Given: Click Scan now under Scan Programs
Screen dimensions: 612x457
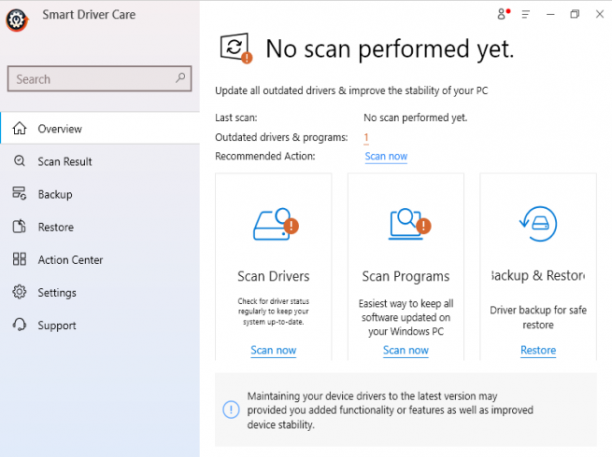Looking at the screenshot, I should [x=406, y=350].
